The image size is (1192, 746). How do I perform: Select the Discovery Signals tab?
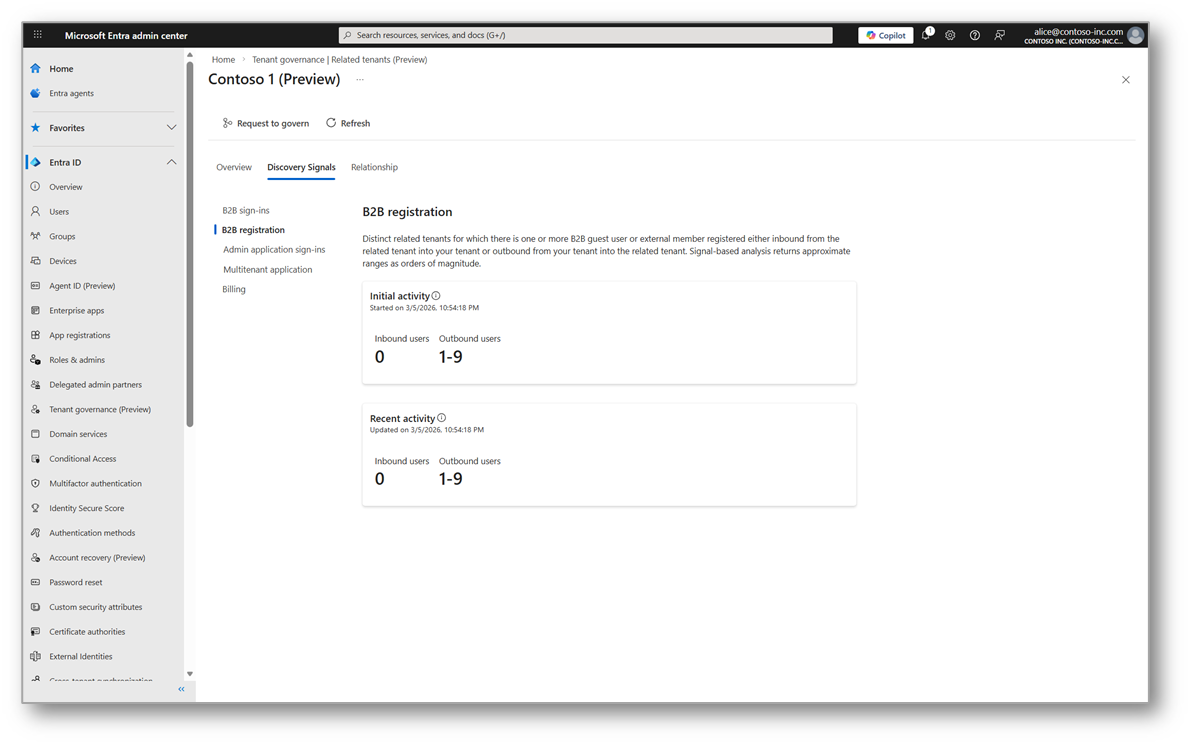[301, 167]
